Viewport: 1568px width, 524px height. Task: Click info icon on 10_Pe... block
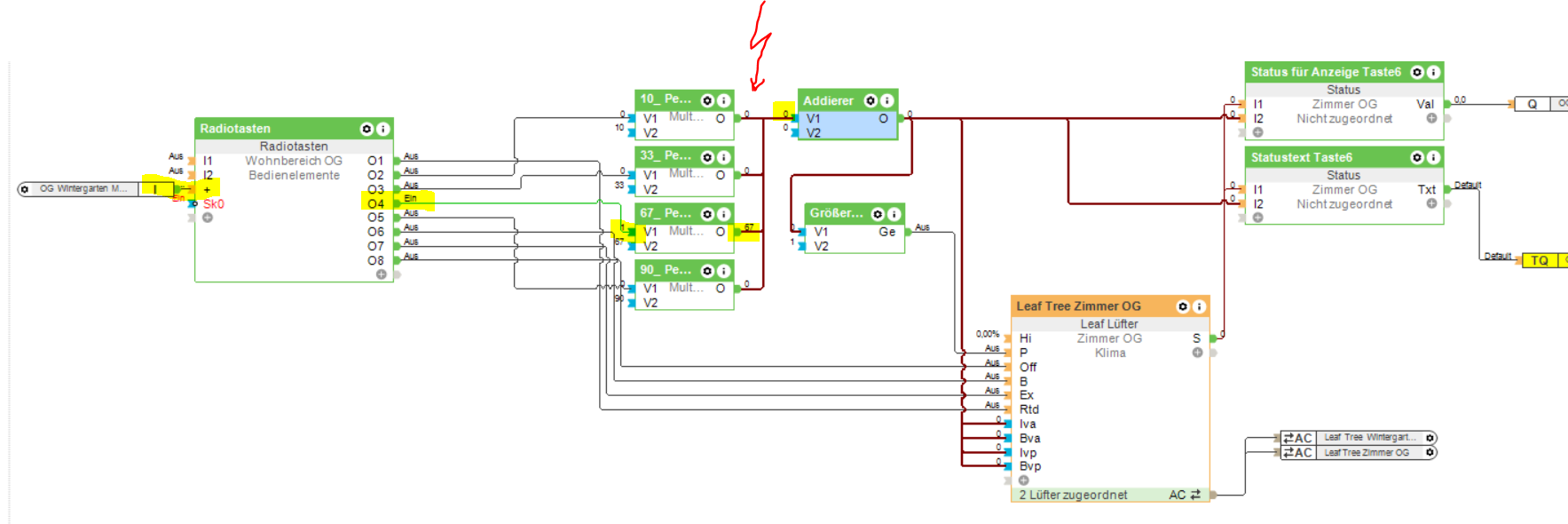[723, 100]
